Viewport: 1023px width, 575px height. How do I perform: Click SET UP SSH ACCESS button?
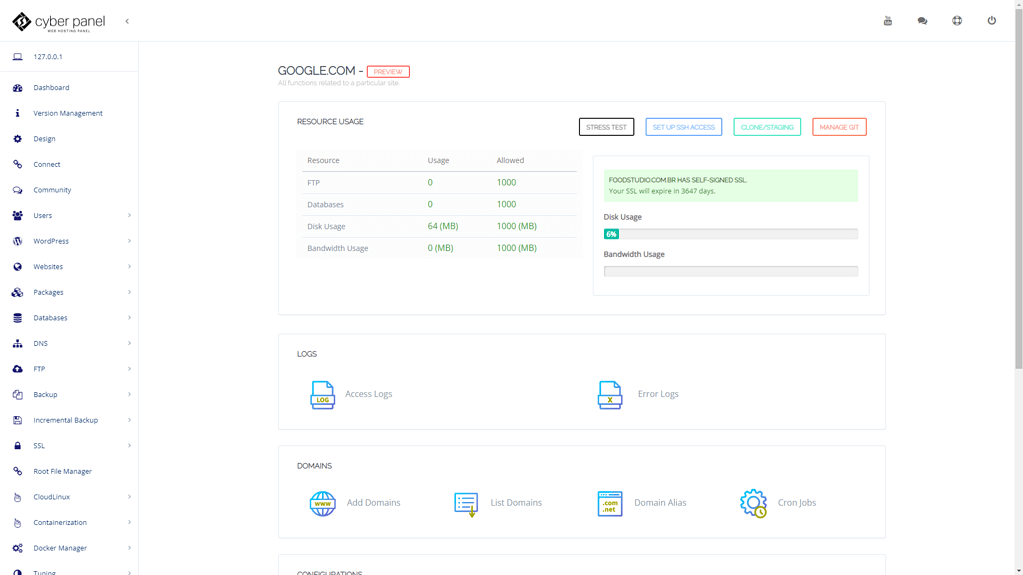point(684,127)
